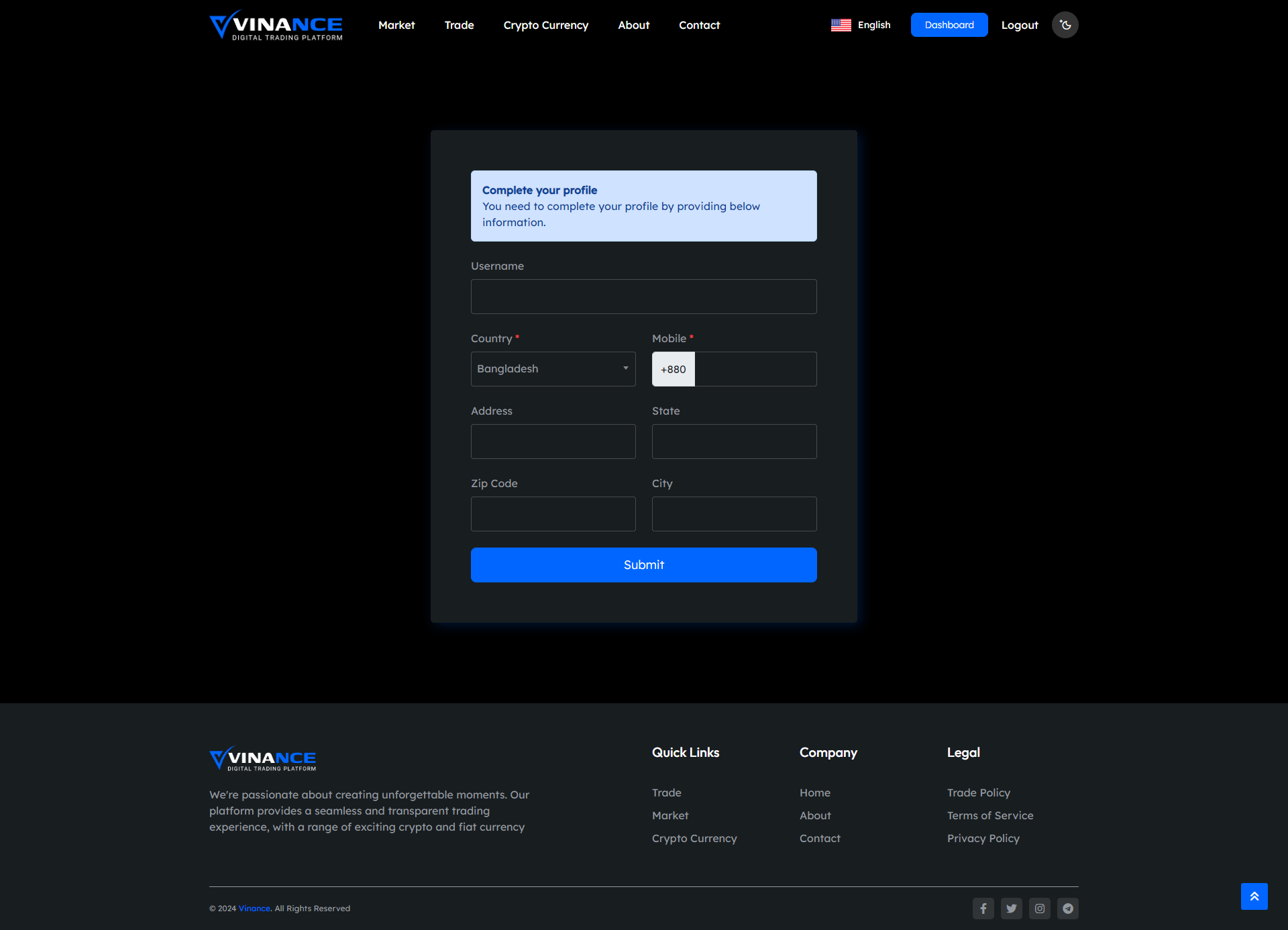Click the Instagram footer icon
The width and height of the screenshot is (1288, 930).
(1039, 909)
